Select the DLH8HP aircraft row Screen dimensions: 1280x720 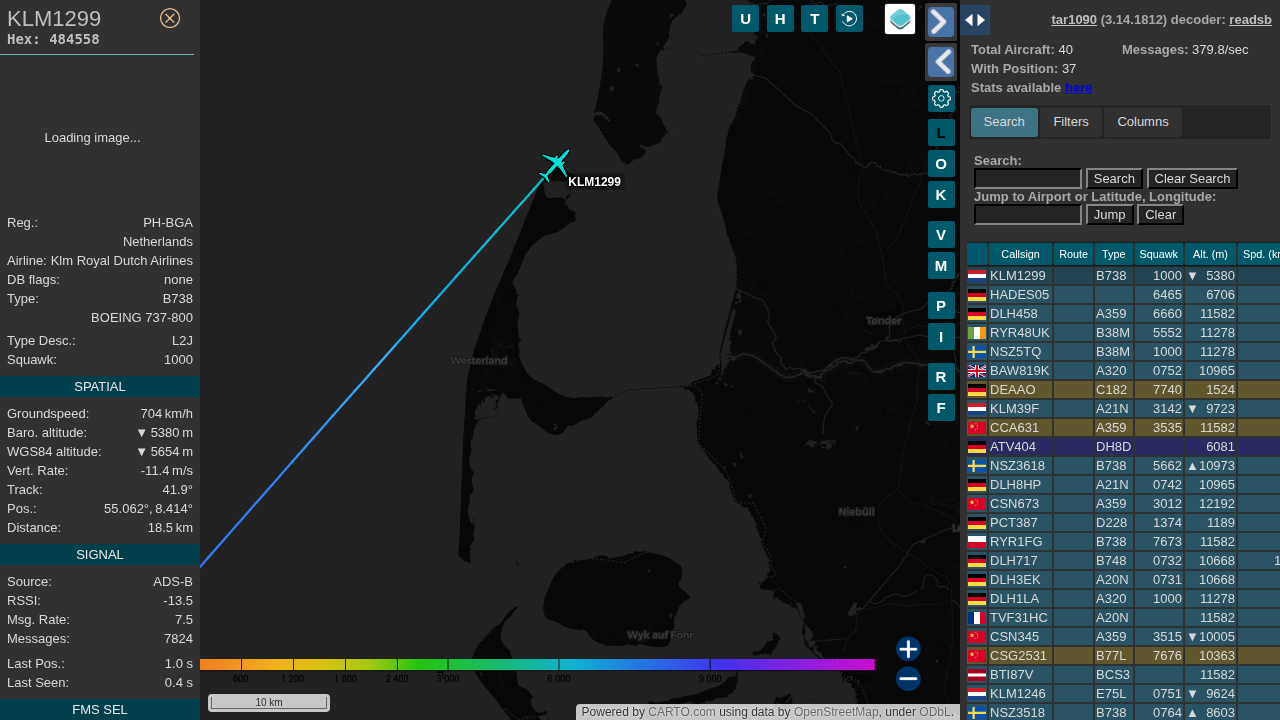coord(1123,485)
